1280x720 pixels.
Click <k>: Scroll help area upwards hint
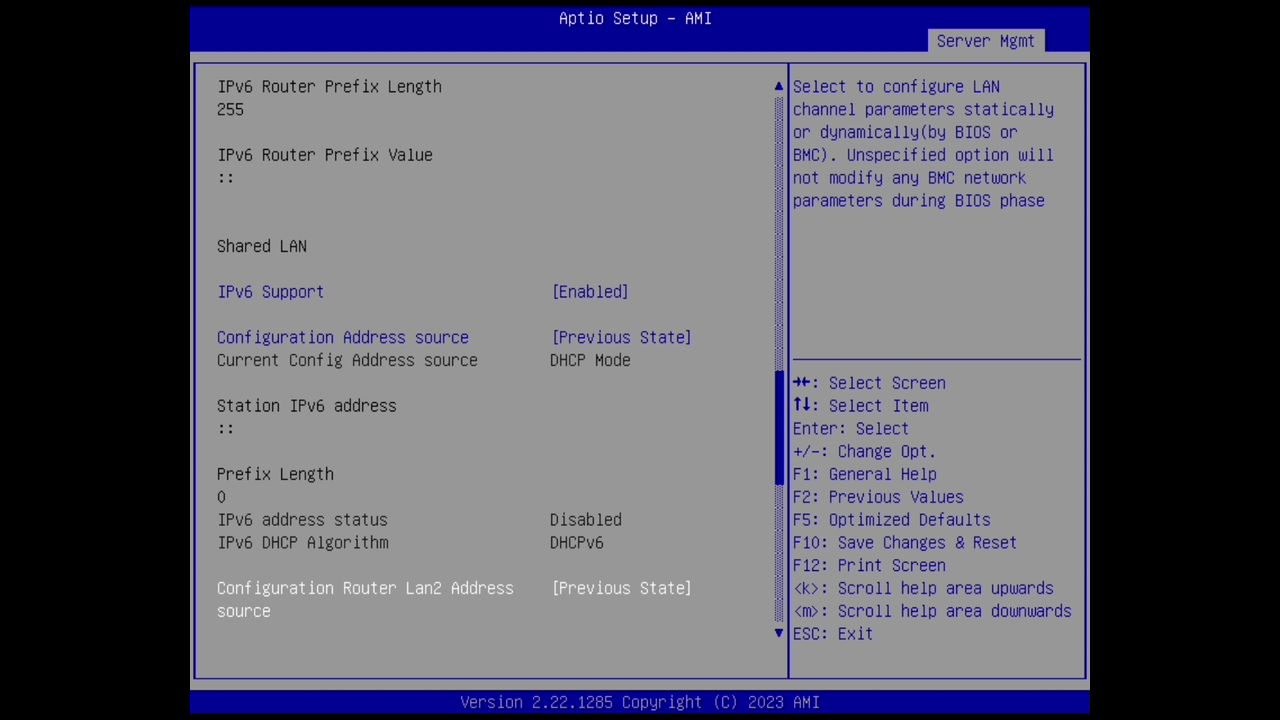click(923, 589)
